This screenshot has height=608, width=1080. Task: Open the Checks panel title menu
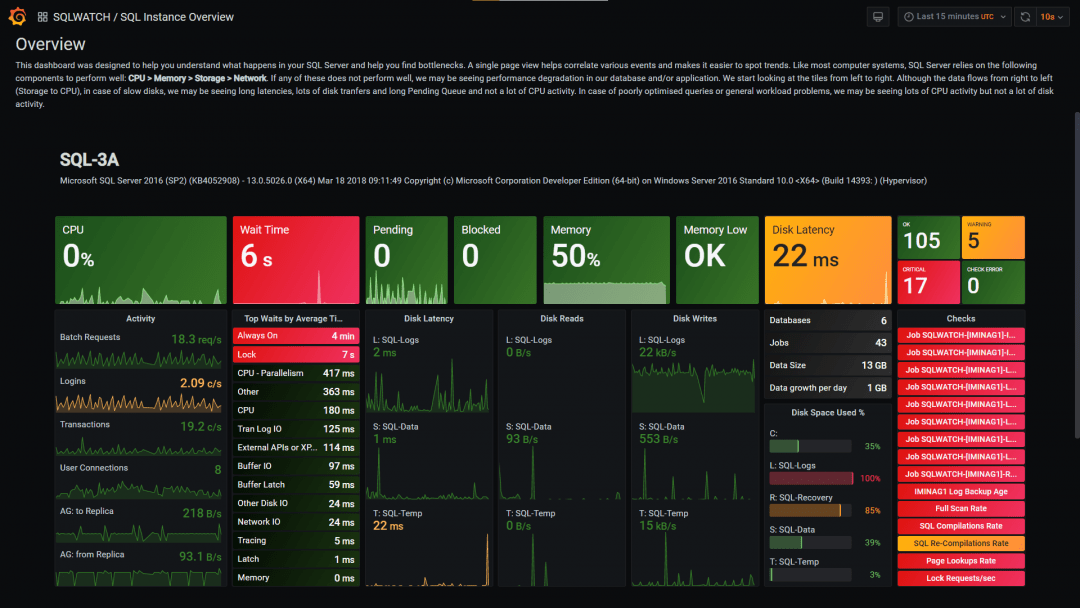(960, 318)
